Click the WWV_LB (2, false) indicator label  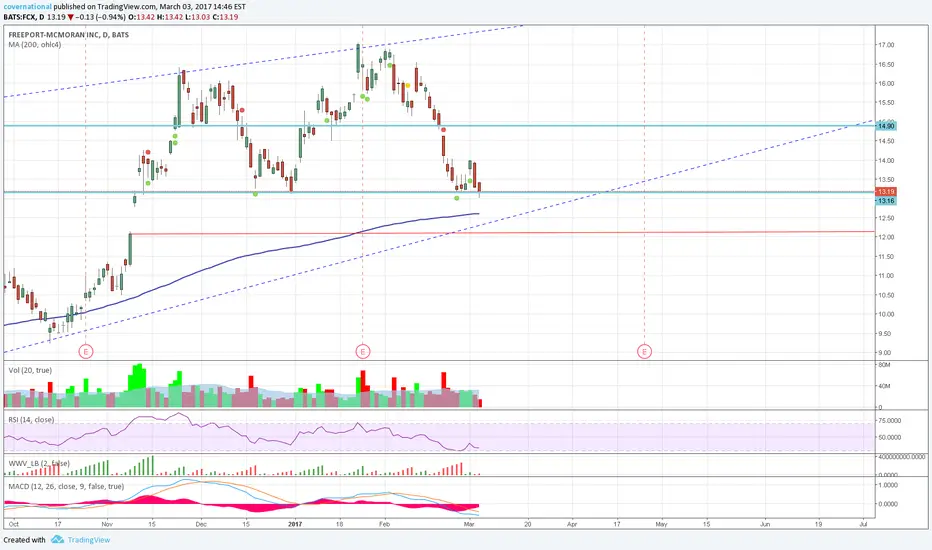tap(39, 463)
